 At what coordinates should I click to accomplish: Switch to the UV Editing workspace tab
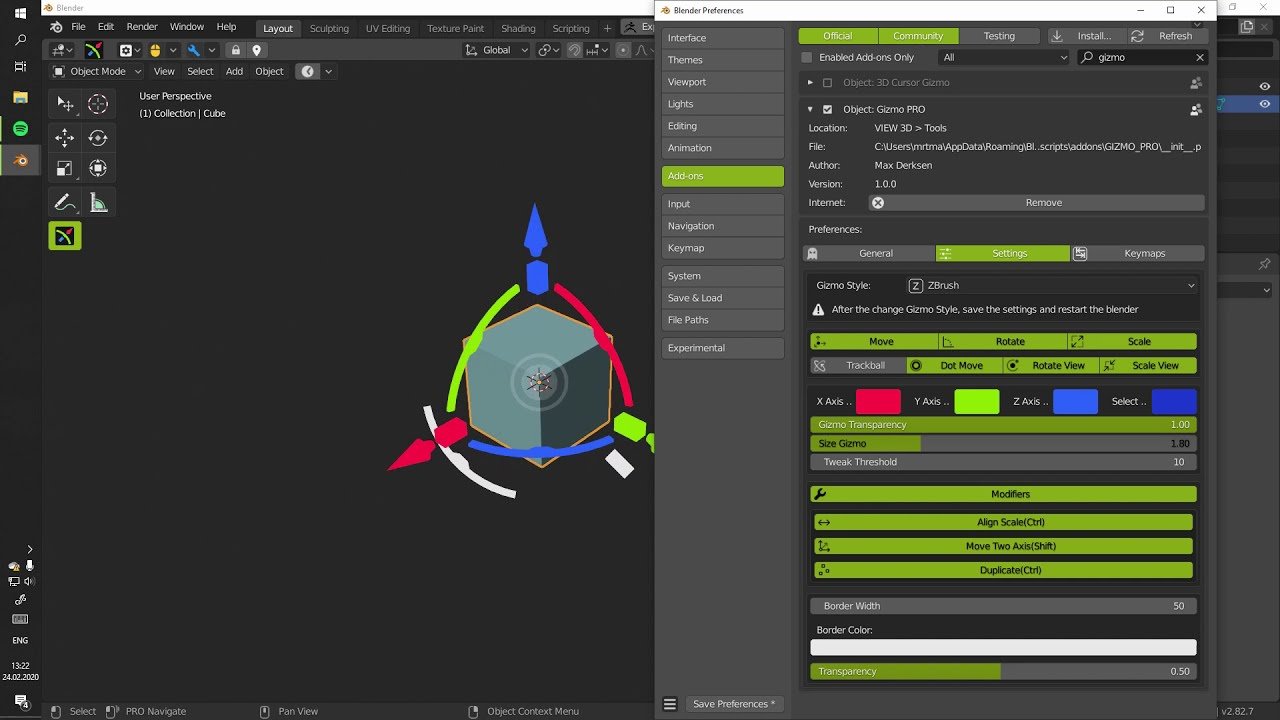388,28
